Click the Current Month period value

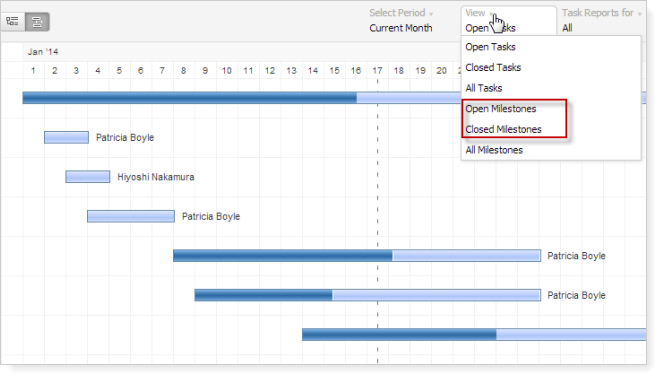(401, 28)
